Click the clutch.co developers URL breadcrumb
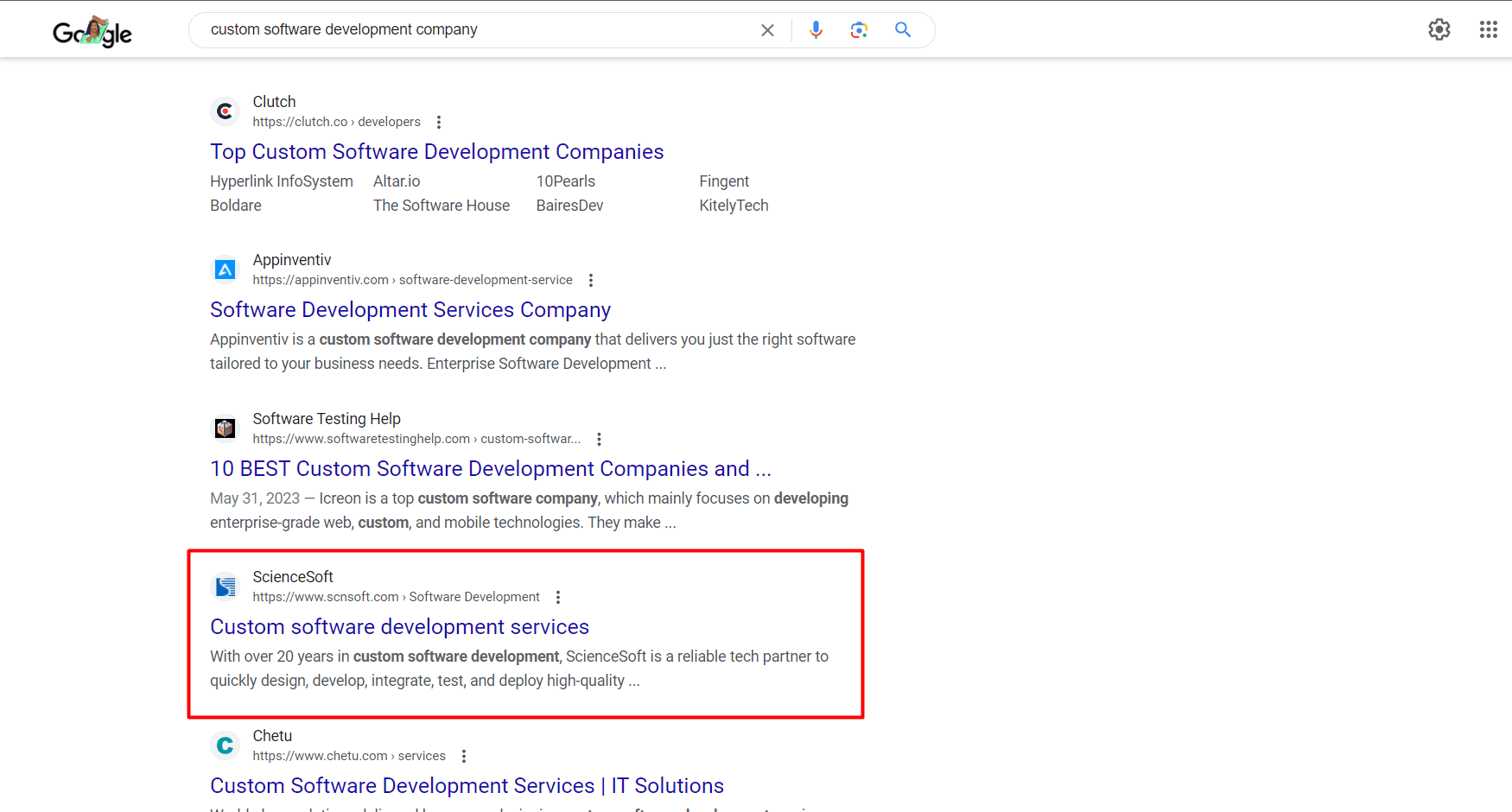 click(x=337, y=122)
